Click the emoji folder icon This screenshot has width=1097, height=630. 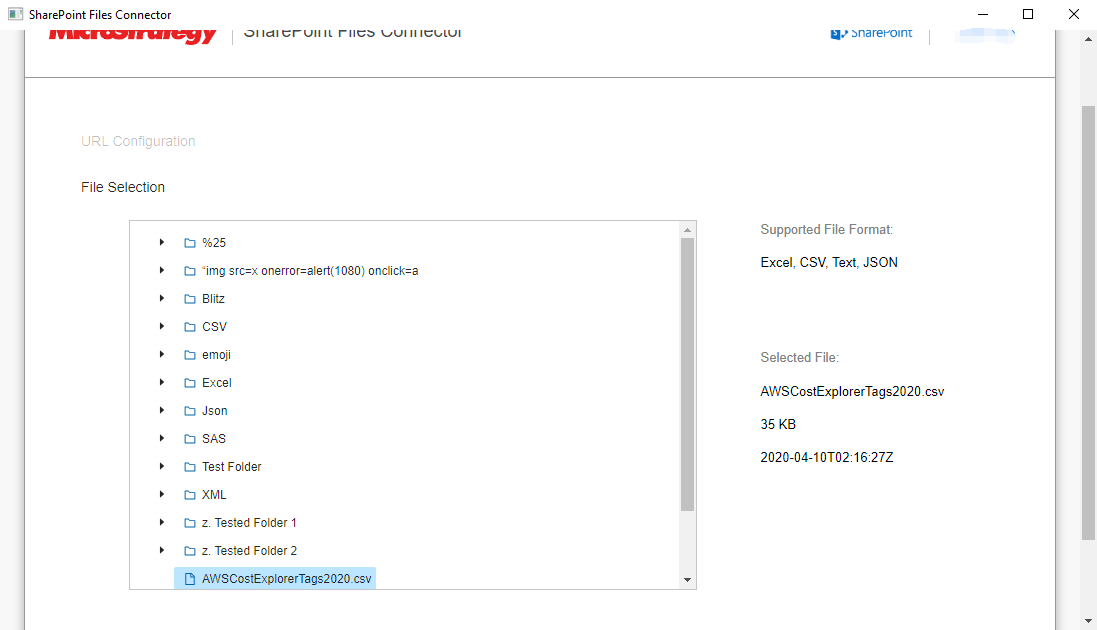(190, 355)
